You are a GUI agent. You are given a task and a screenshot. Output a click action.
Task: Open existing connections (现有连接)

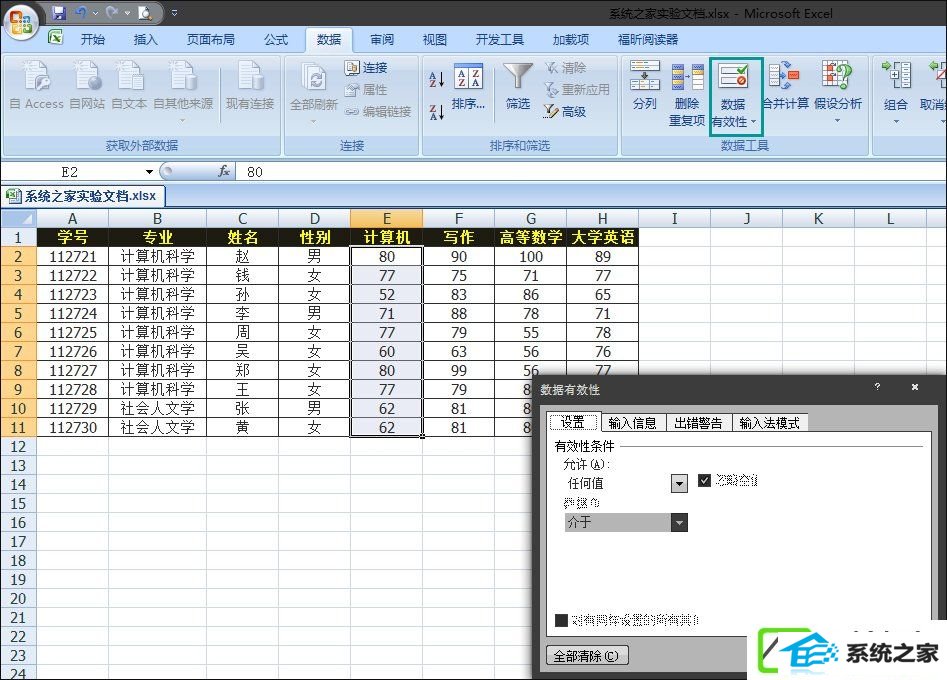coord(249,86)
